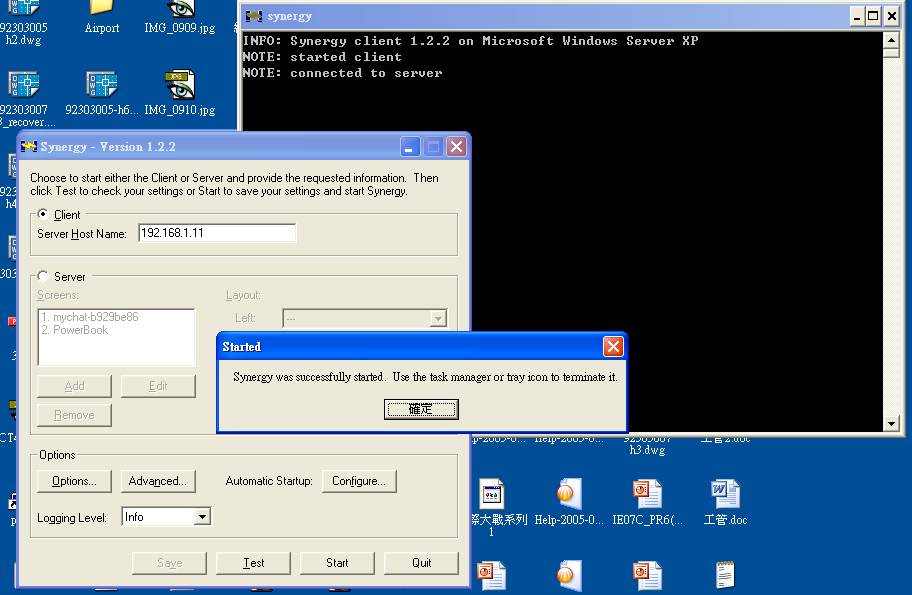The width and height of the screenshot is (912, 595).
Task: Close the synergy console window
Action: tap(892, 16)
